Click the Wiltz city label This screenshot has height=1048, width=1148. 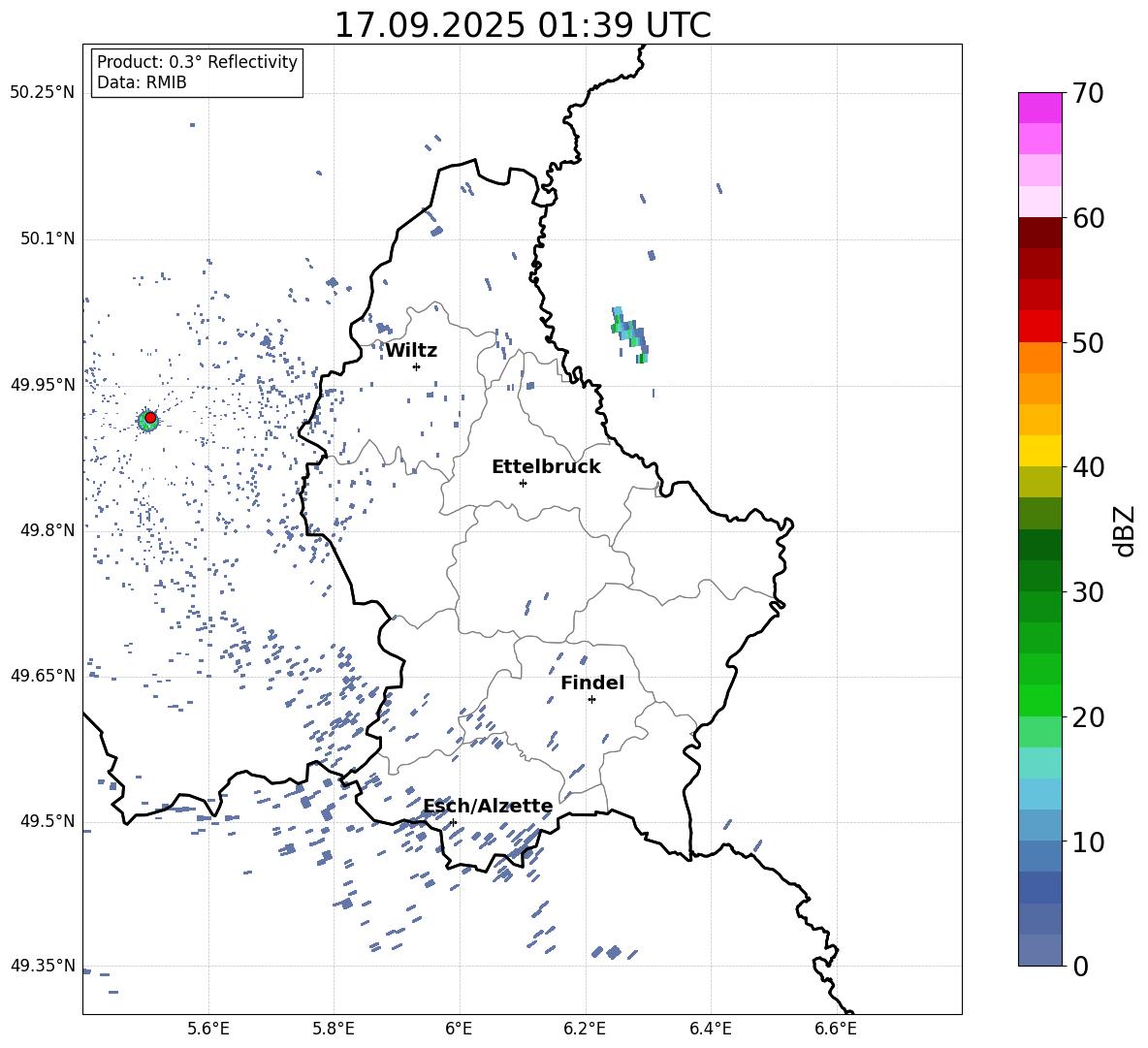point(411,351)
